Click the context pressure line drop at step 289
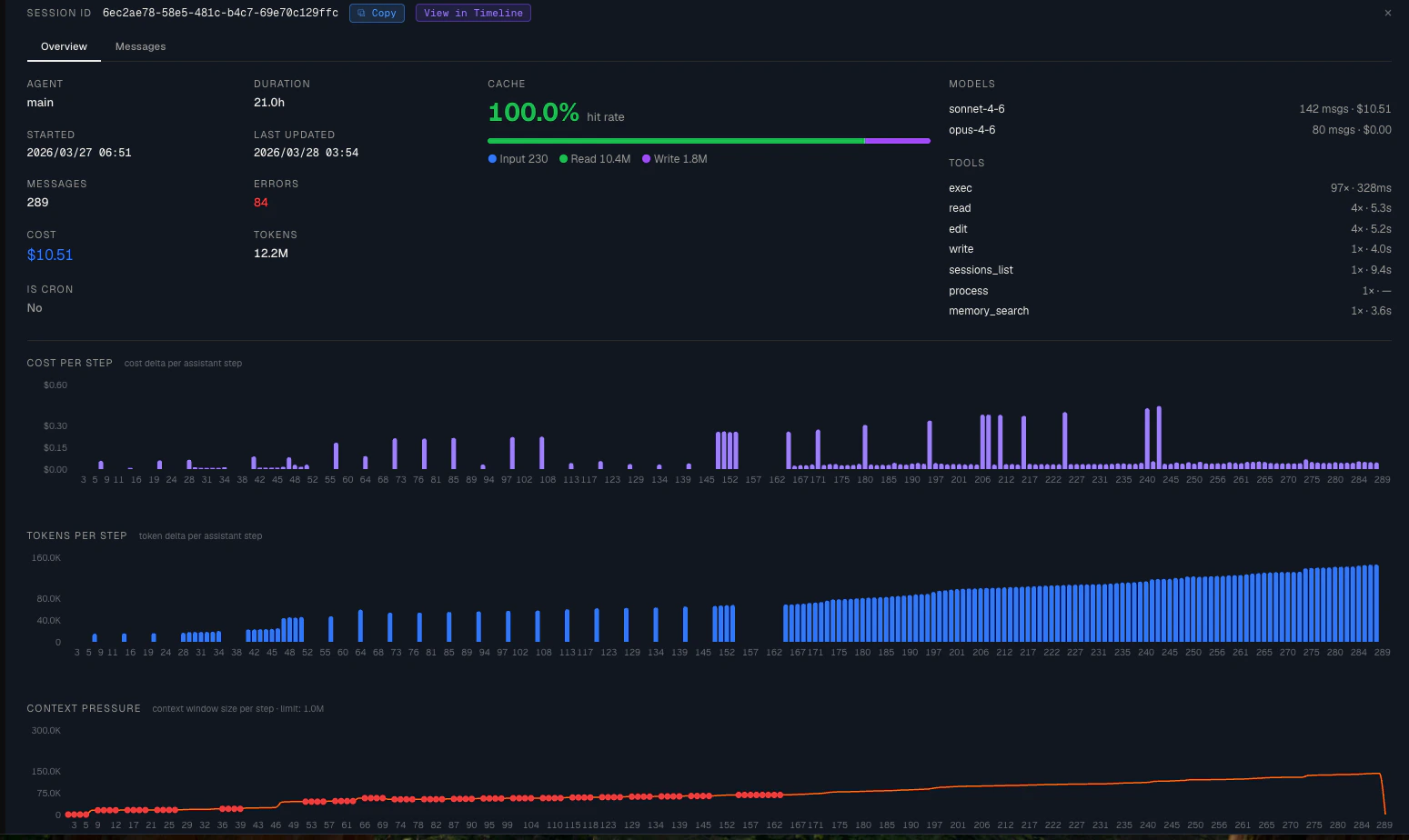The image size is (1409, 840). pyautogui.click(x=1383, y=793)
